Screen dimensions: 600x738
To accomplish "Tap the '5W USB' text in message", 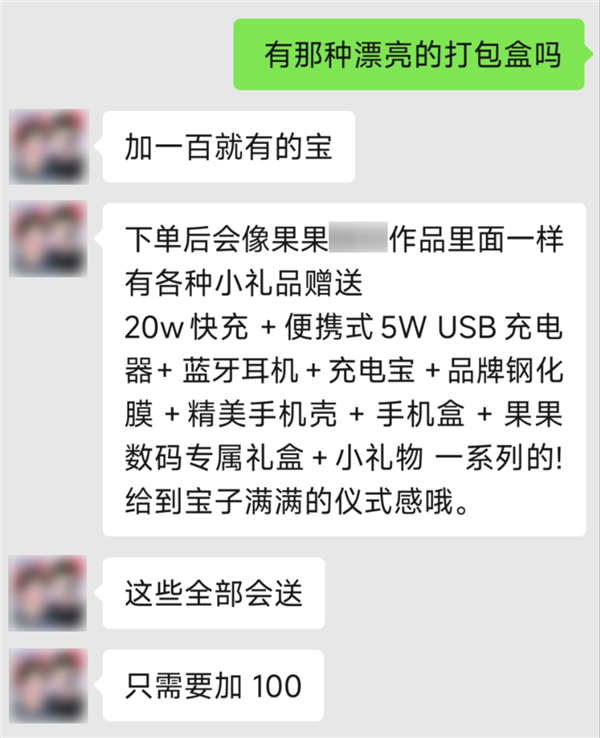I will tap(439, 327).
